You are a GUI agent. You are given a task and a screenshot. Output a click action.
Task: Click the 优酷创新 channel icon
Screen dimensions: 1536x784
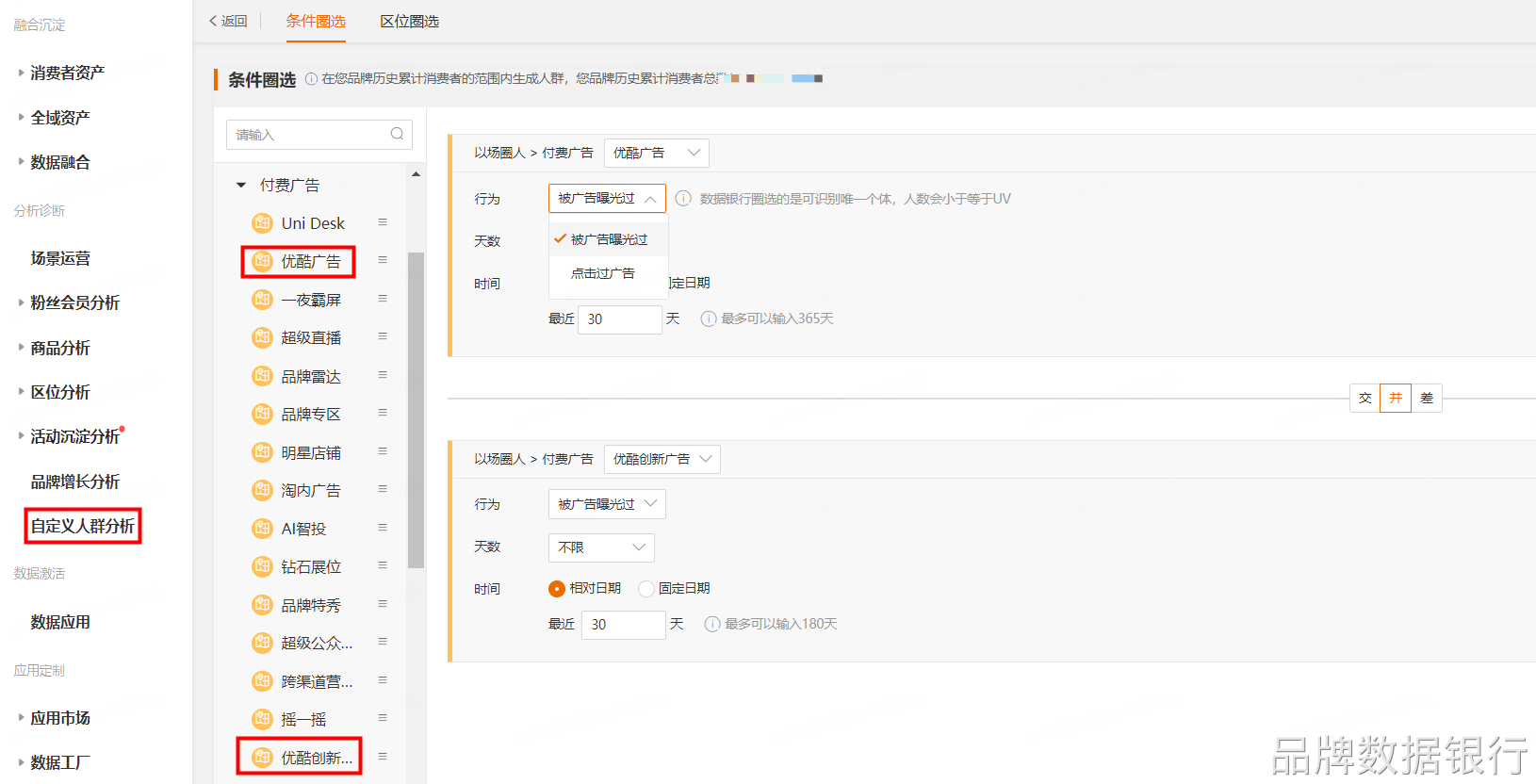(x=263, y=758)
